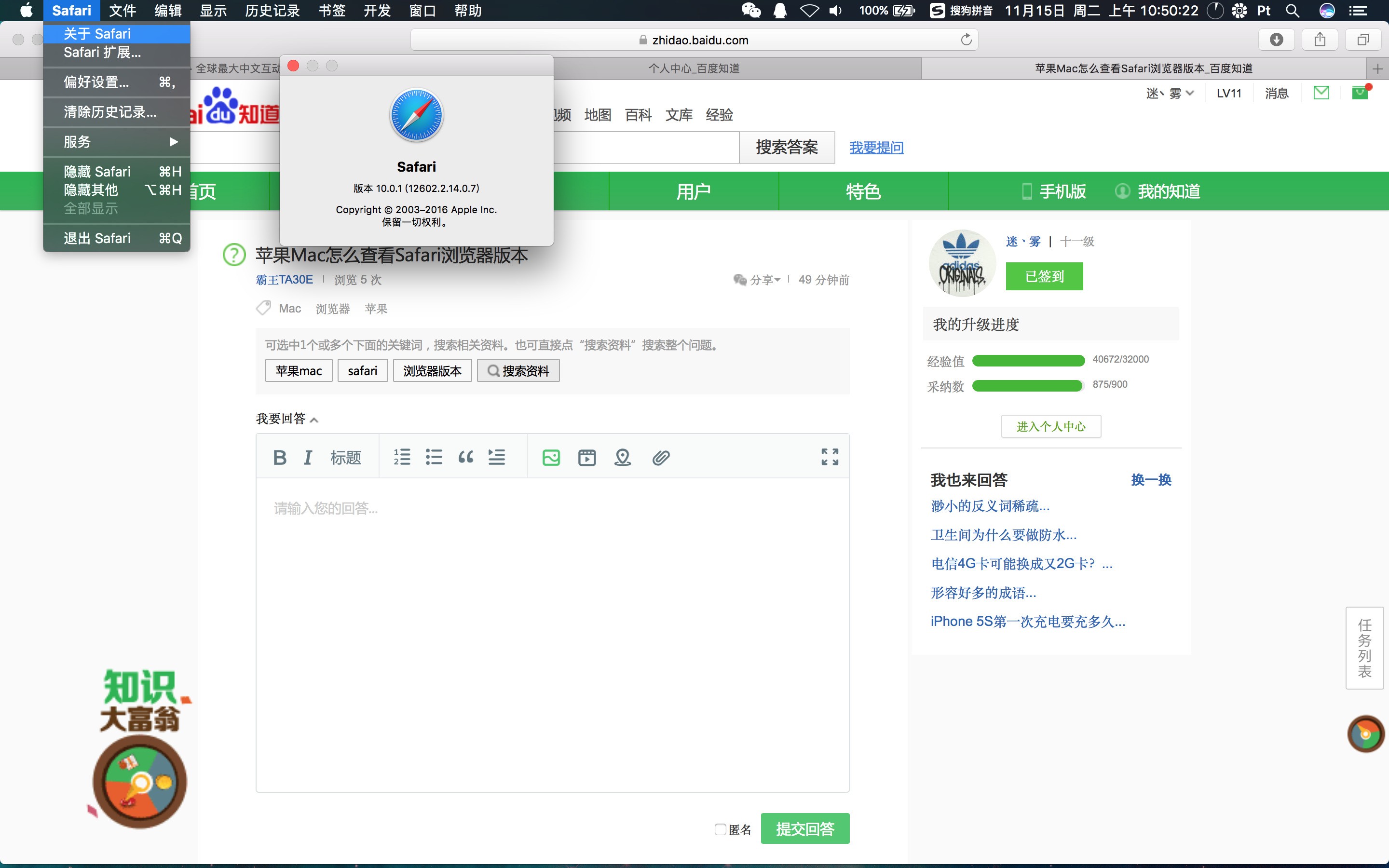Image resolution: width=1389 pixels, height=868 pixels.
Task: Insert a numbered list in the editor
Action: (x=402, y=456)
